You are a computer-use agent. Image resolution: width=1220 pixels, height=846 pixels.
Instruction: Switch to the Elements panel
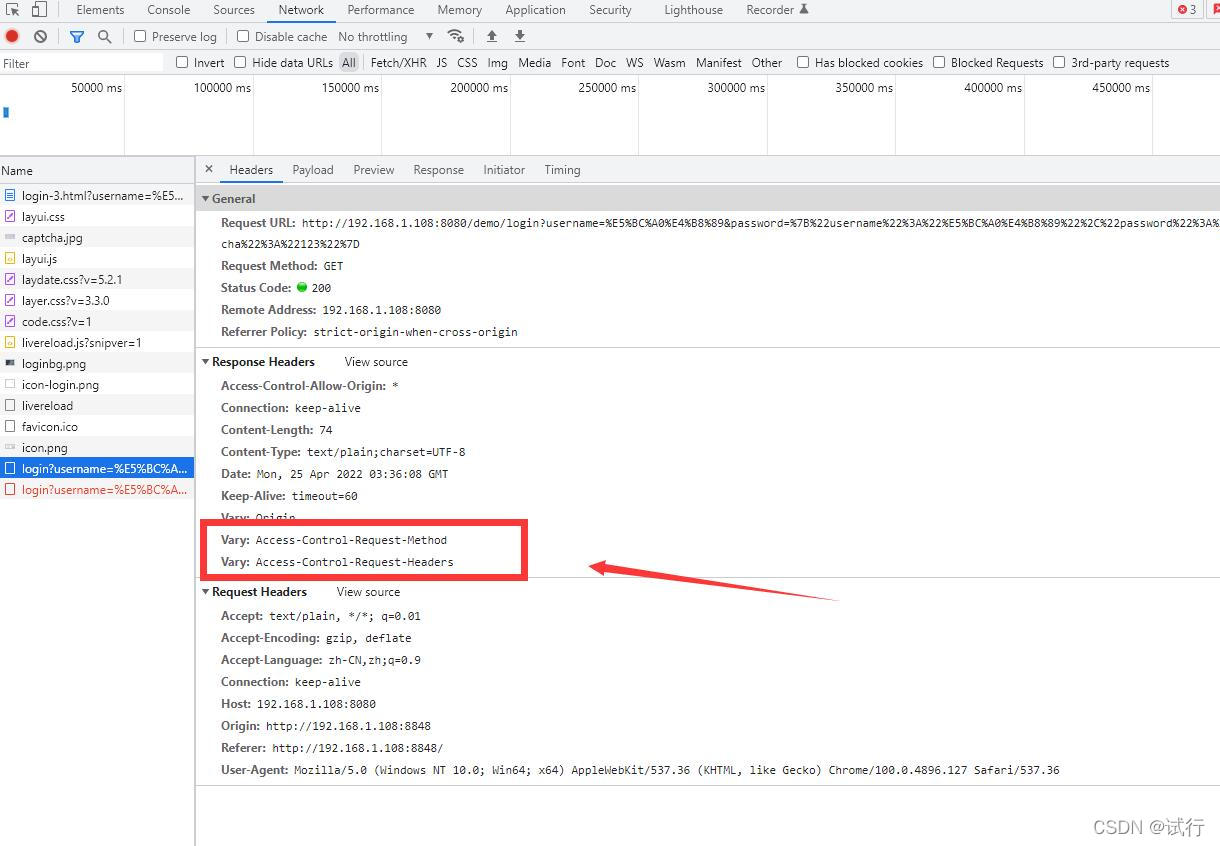click(x=100, y=10)
